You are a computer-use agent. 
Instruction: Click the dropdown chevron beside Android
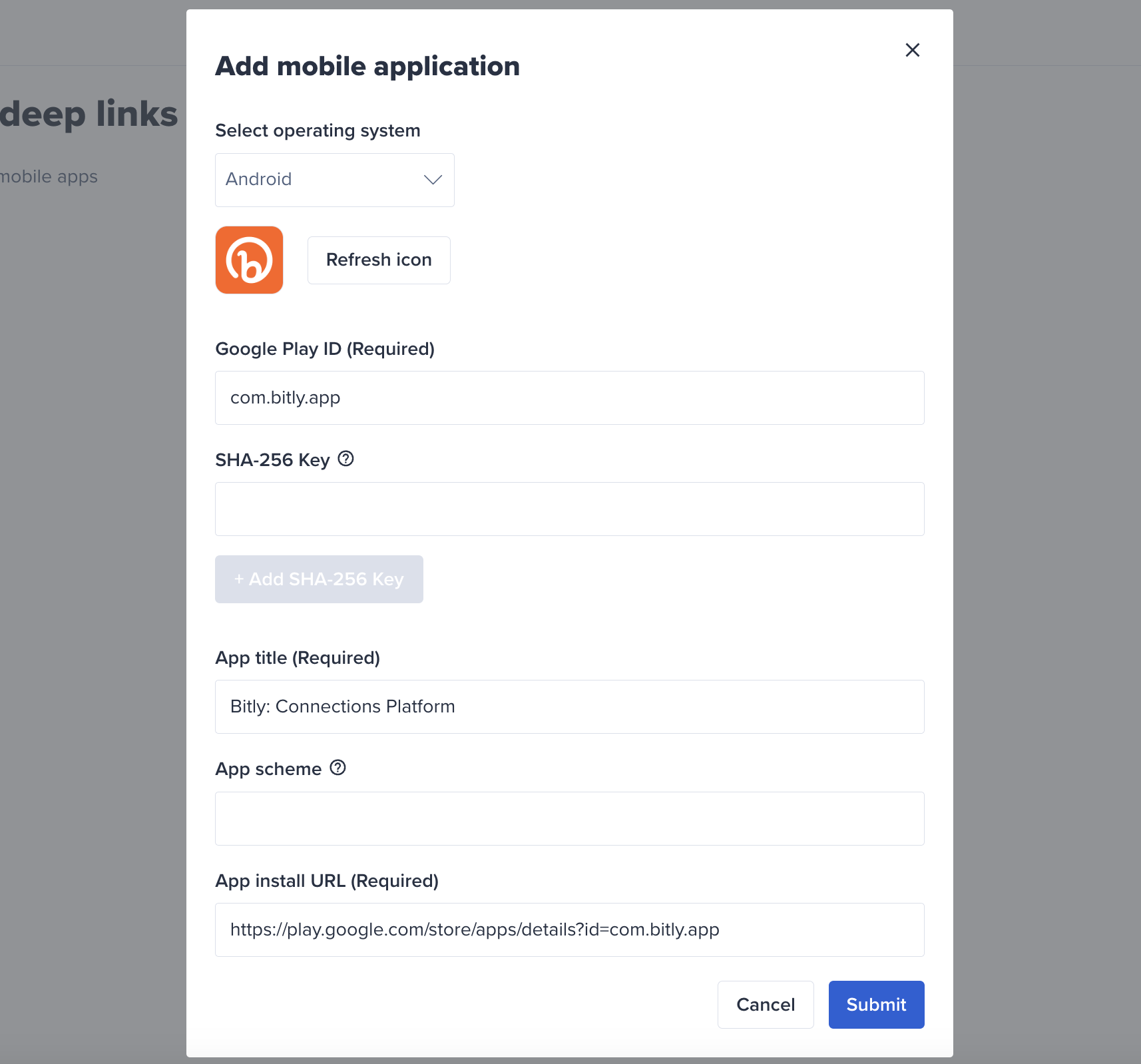click(431, 180)
